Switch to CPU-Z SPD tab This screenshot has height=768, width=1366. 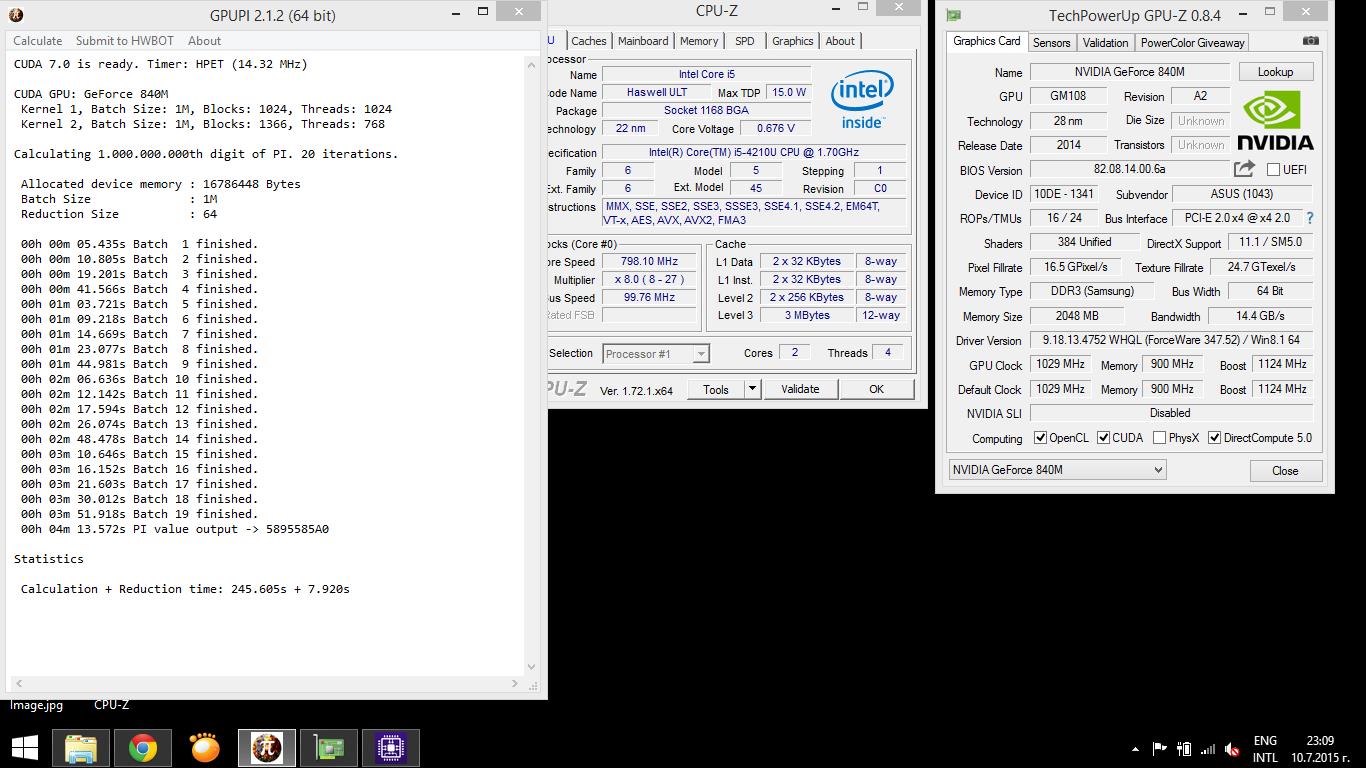[x=745, y=41]
